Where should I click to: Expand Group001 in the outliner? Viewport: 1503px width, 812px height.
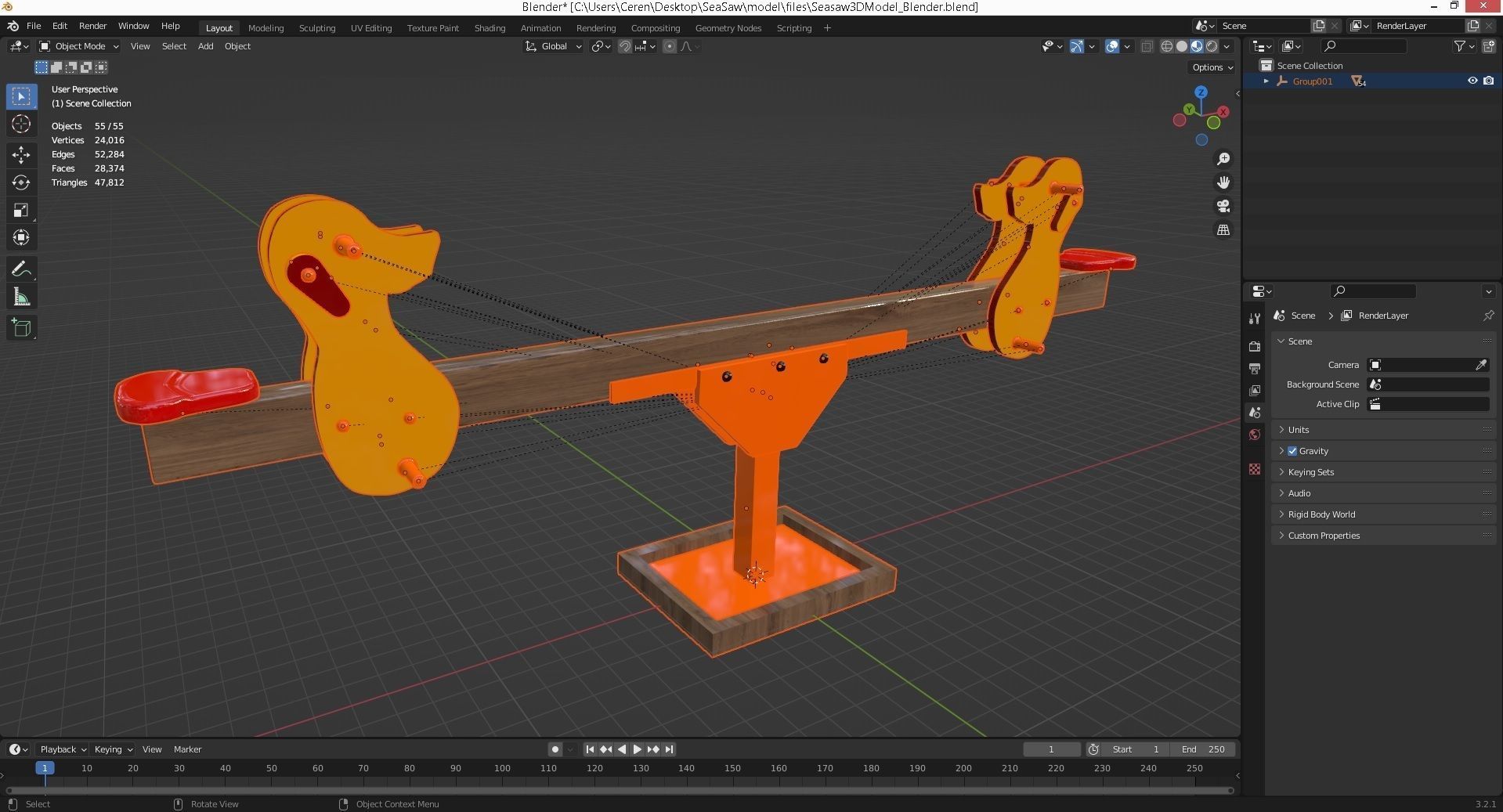pos(1266,81)
